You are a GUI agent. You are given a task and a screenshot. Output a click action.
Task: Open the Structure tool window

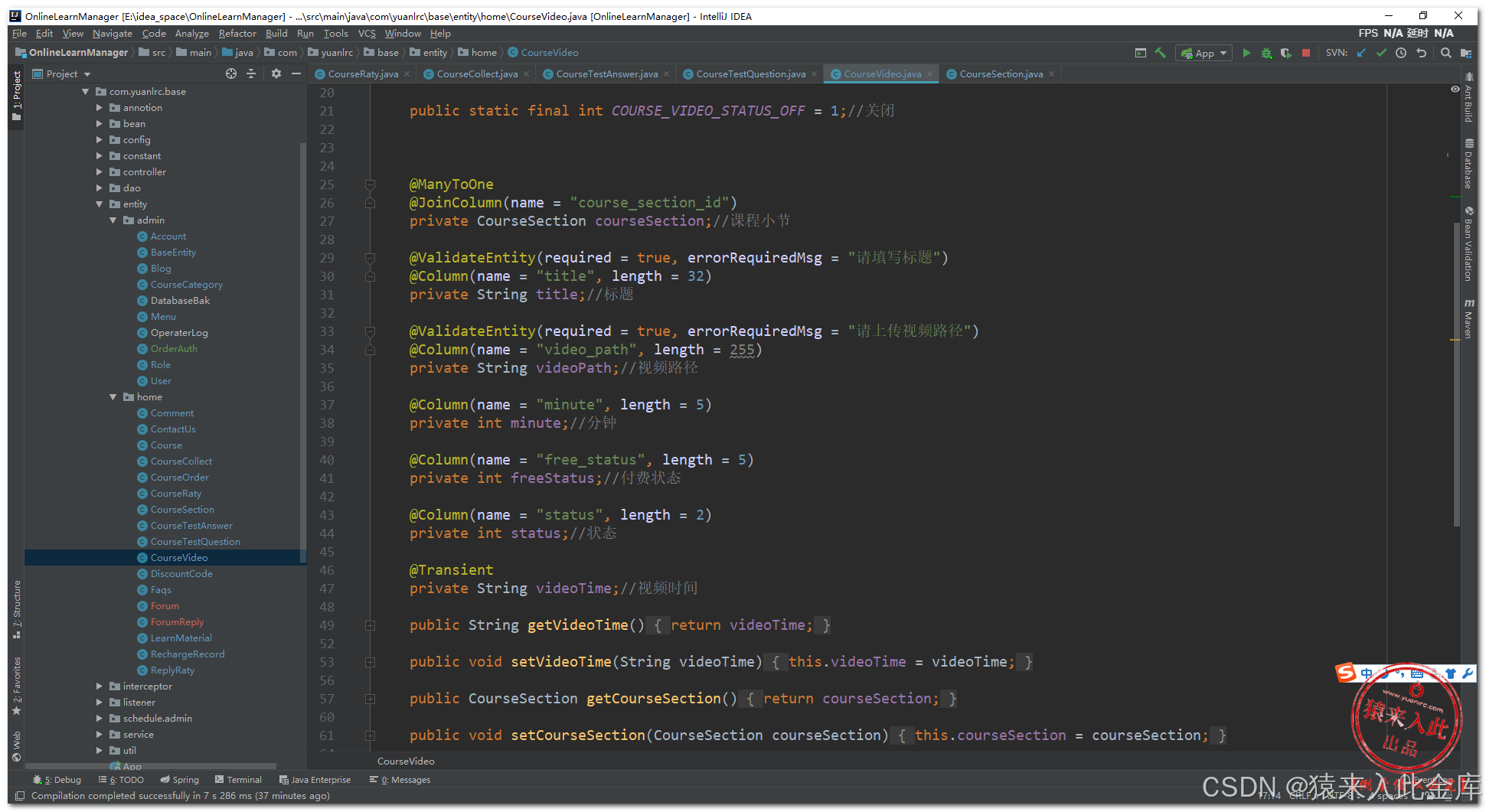(x=17, y=610)
